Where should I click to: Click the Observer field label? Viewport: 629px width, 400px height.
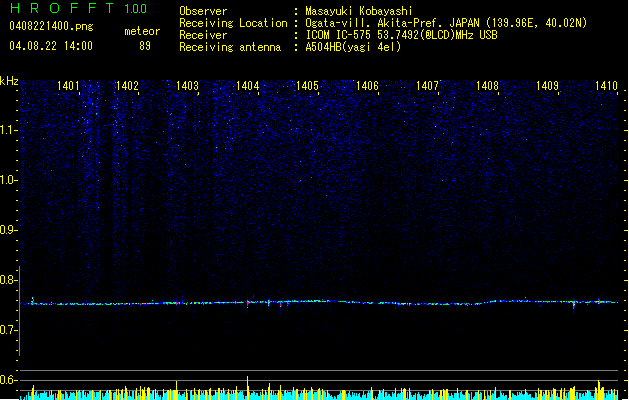pos(203,11)
